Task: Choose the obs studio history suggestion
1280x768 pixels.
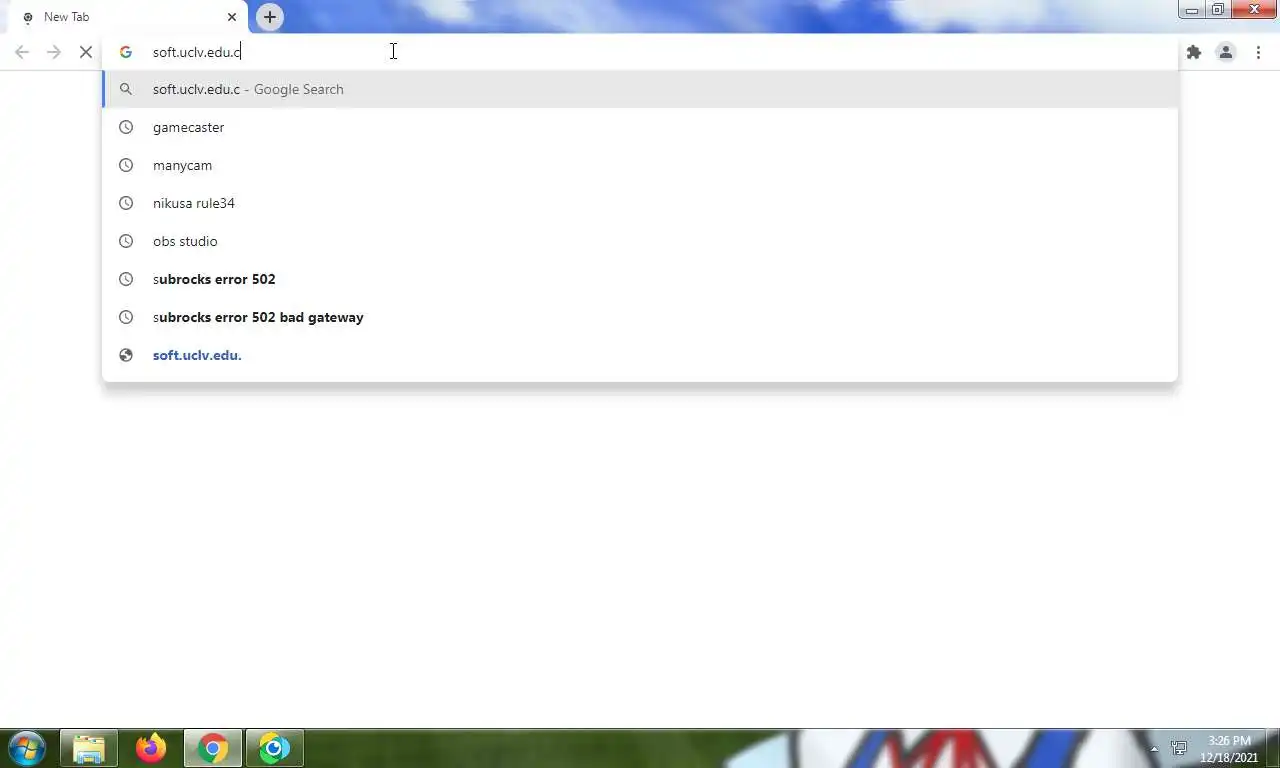Action: 640,241
